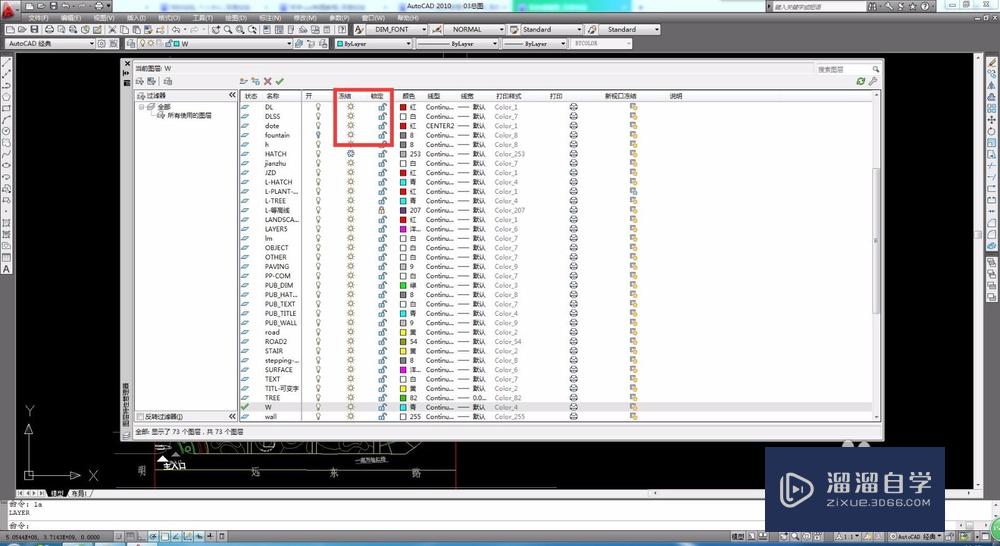Click the Zoom realtime magnifier toolbar icon
This screenshot has width=1000, height=546.
(x=228, y=29)
